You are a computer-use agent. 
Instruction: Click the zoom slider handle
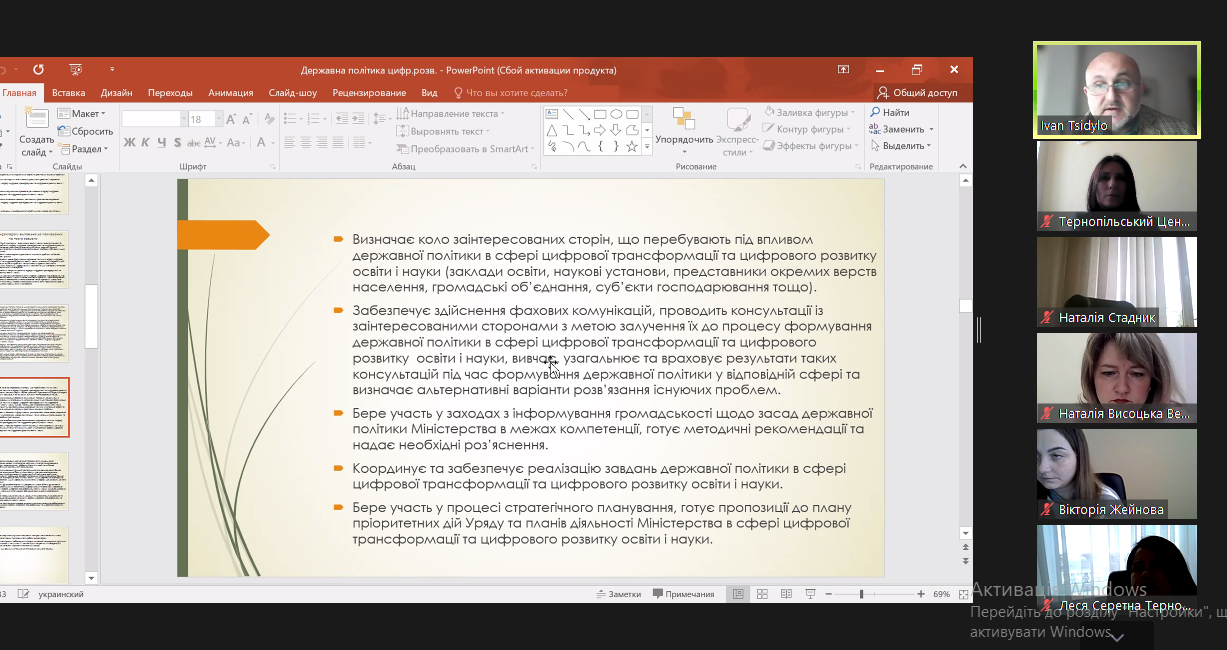pos(861,594)
